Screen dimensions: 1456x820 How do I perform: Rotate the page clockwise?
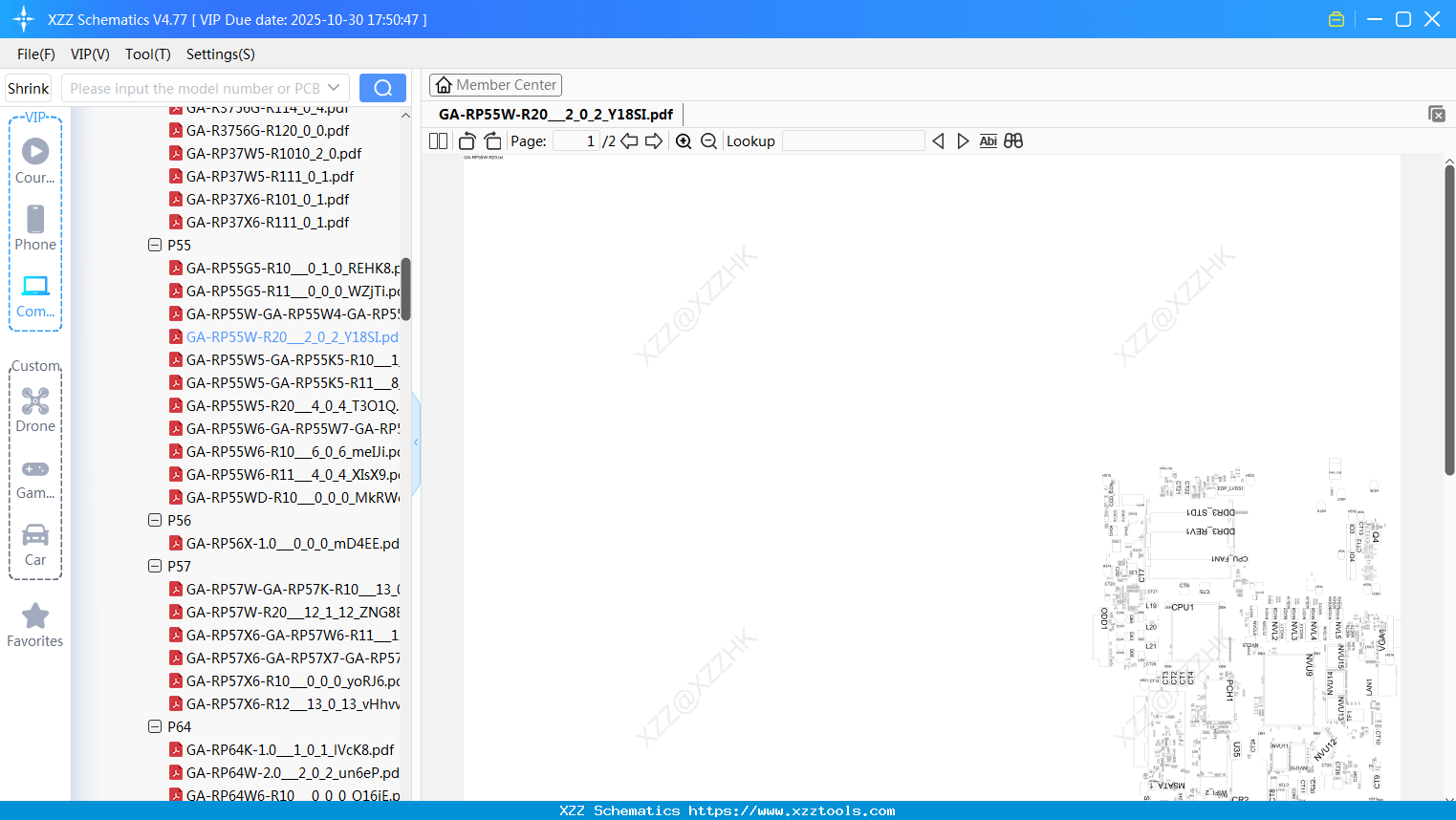click(492, 140)
